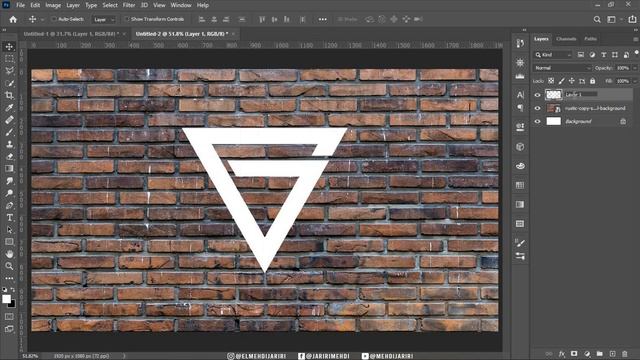Select the Horizontal Type tool
The height and width of the screenshot is (360, 640).
(9, 218)
